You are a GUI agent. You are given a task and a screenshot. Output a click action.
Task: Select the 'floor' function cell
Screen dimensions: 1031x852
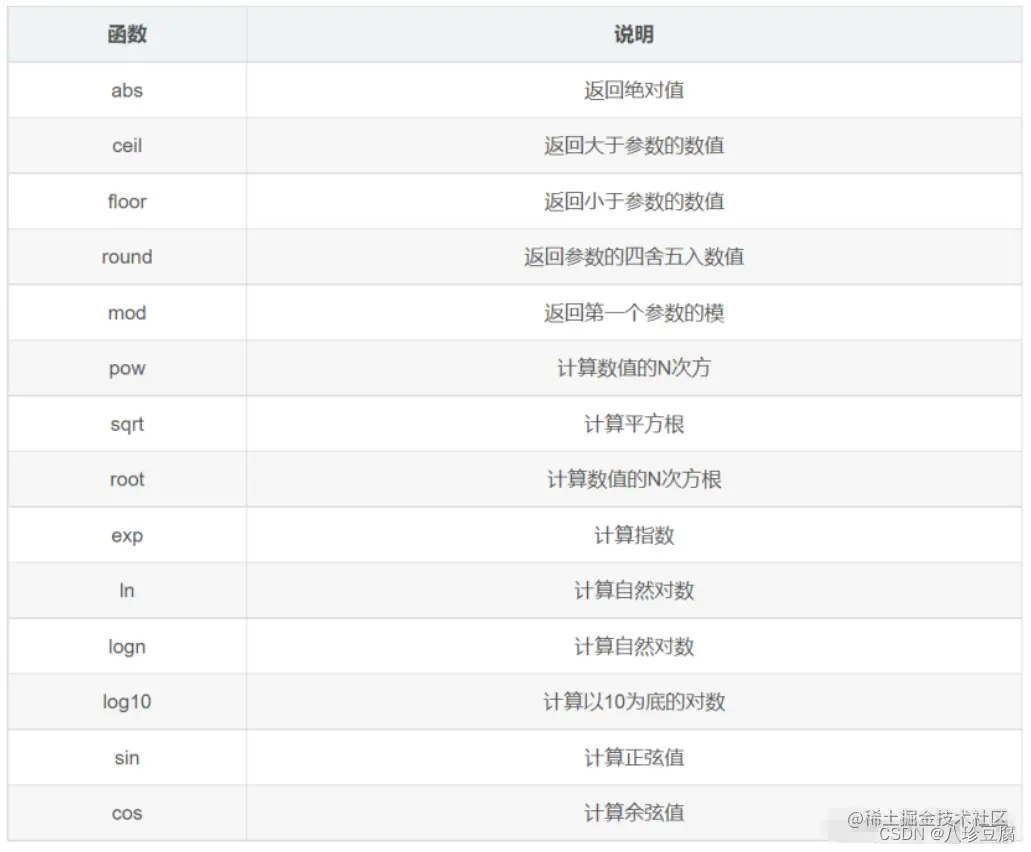[127, 201]
